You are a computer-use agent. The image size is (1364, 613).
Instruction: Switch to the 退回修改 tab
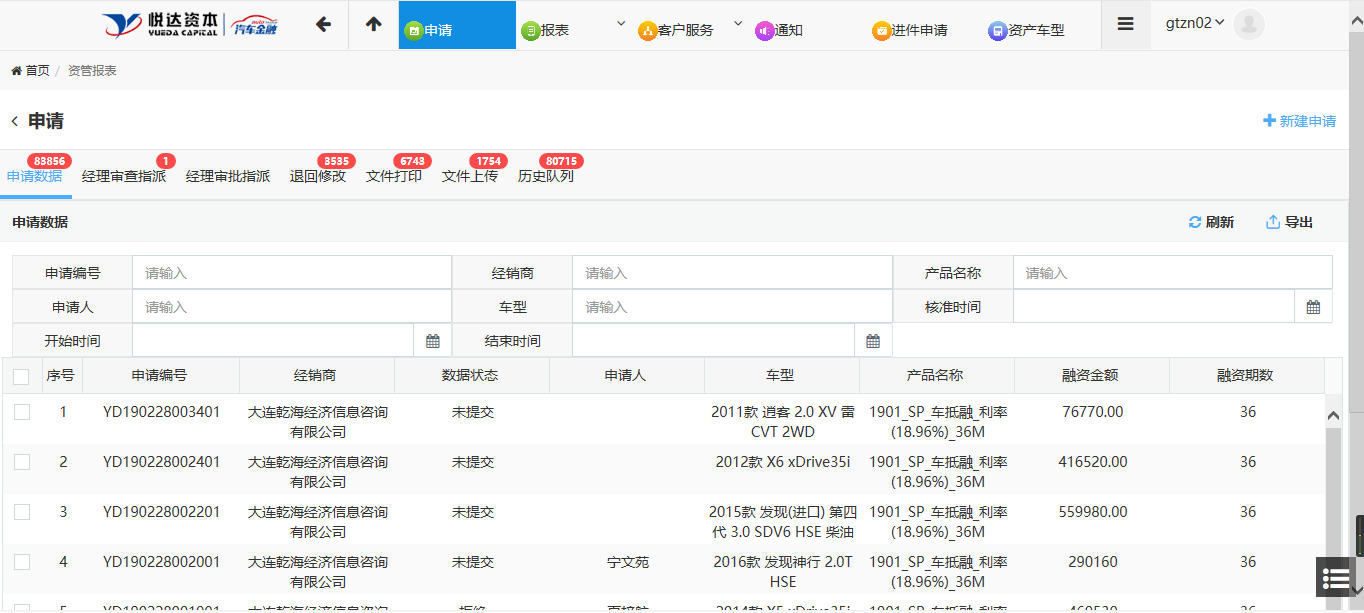(x=318, y=176)
